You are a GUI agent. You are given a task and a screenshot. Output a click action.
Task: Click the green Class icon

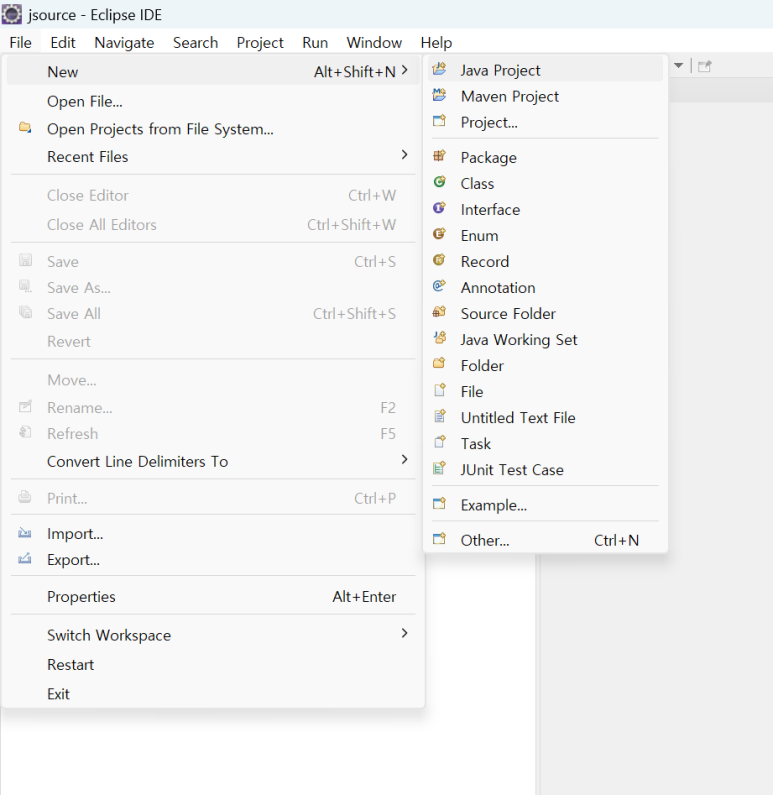[439, 182]
